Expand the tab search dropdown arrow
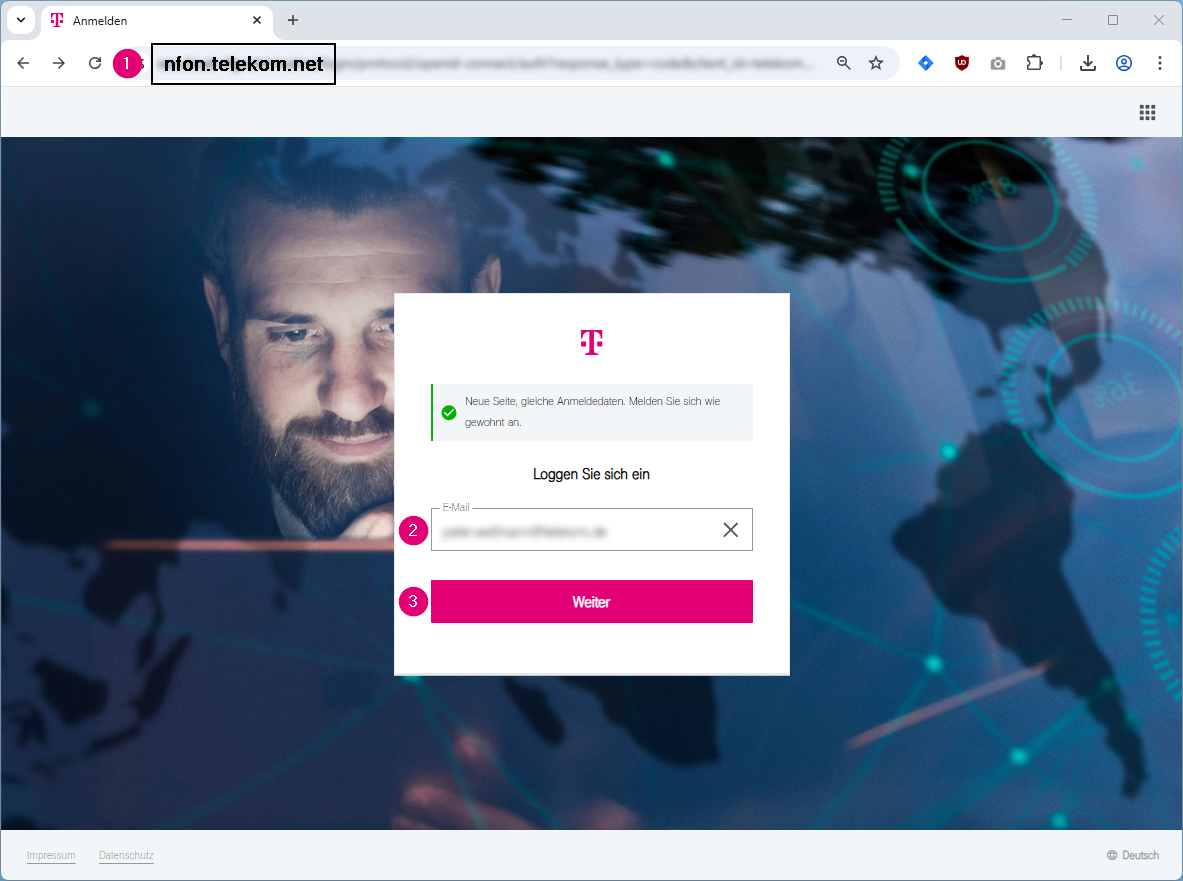This screenshot has height=881, width=1183. click(21, 20)
